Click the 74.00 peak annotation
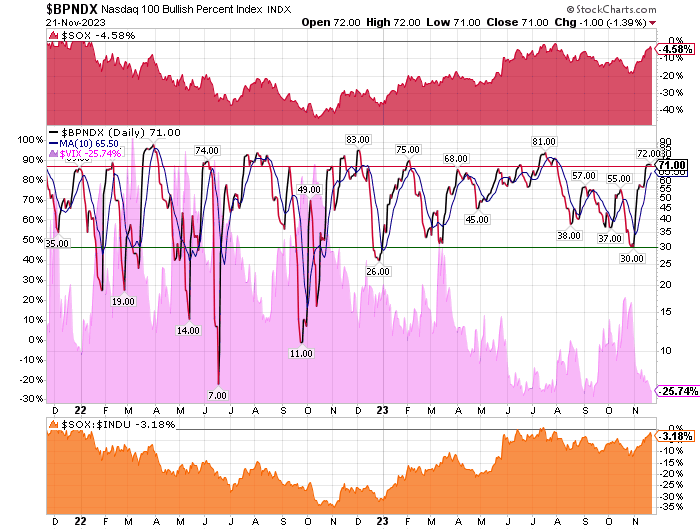Viewport: 700px width, 530px height. pos(207,151)
